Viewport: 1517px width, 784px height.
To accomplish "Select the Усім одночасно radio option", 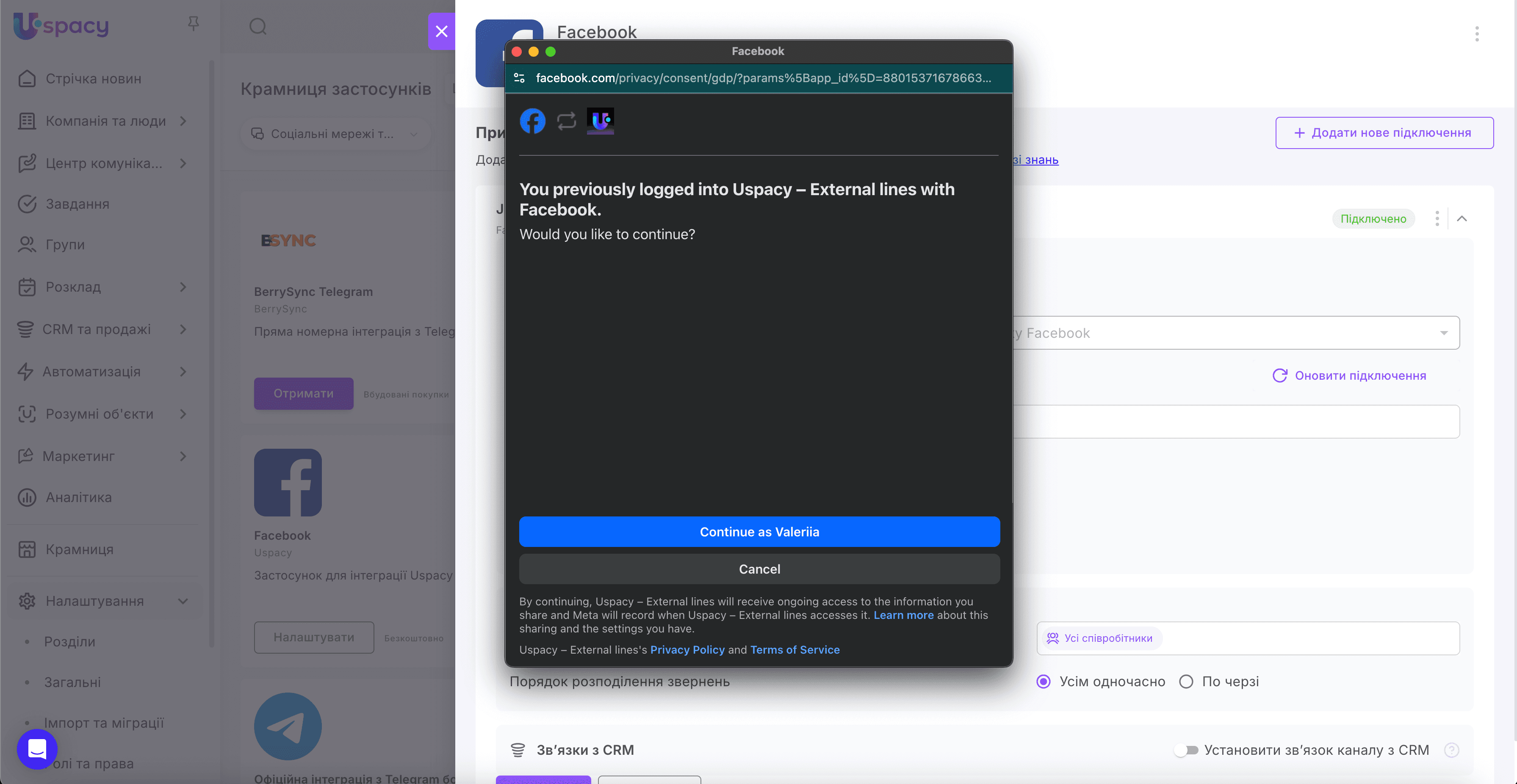I will (1044, 682).
